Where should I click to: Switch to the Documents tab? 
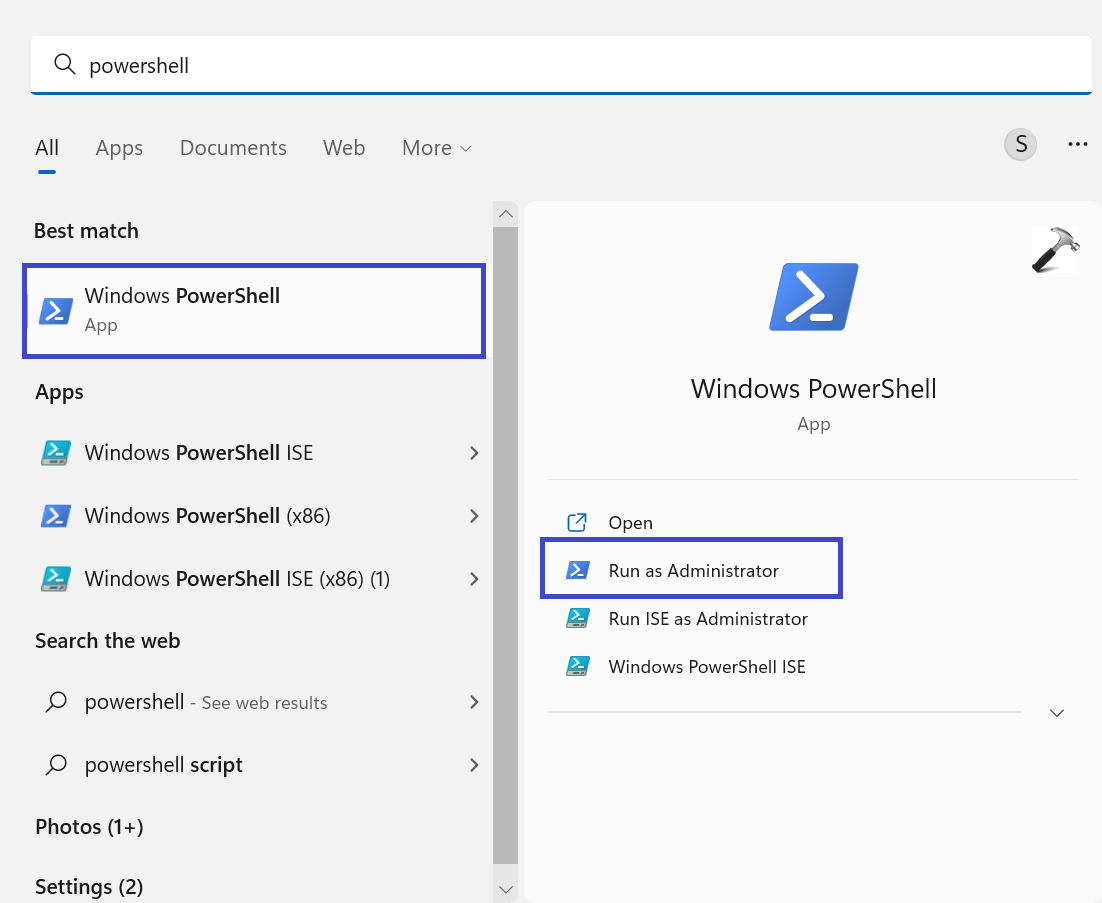[x=233, y=148]
